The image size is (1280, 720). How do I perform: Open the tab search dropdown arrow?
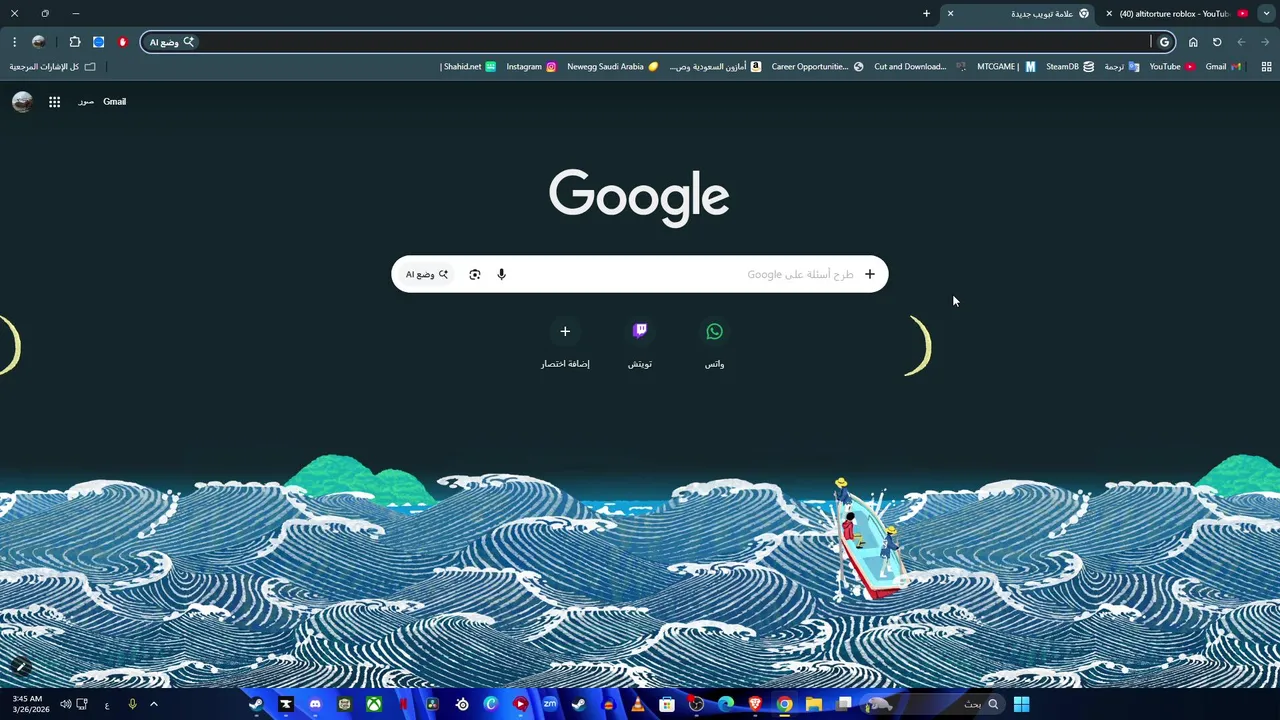click(x=1266, y=14)
